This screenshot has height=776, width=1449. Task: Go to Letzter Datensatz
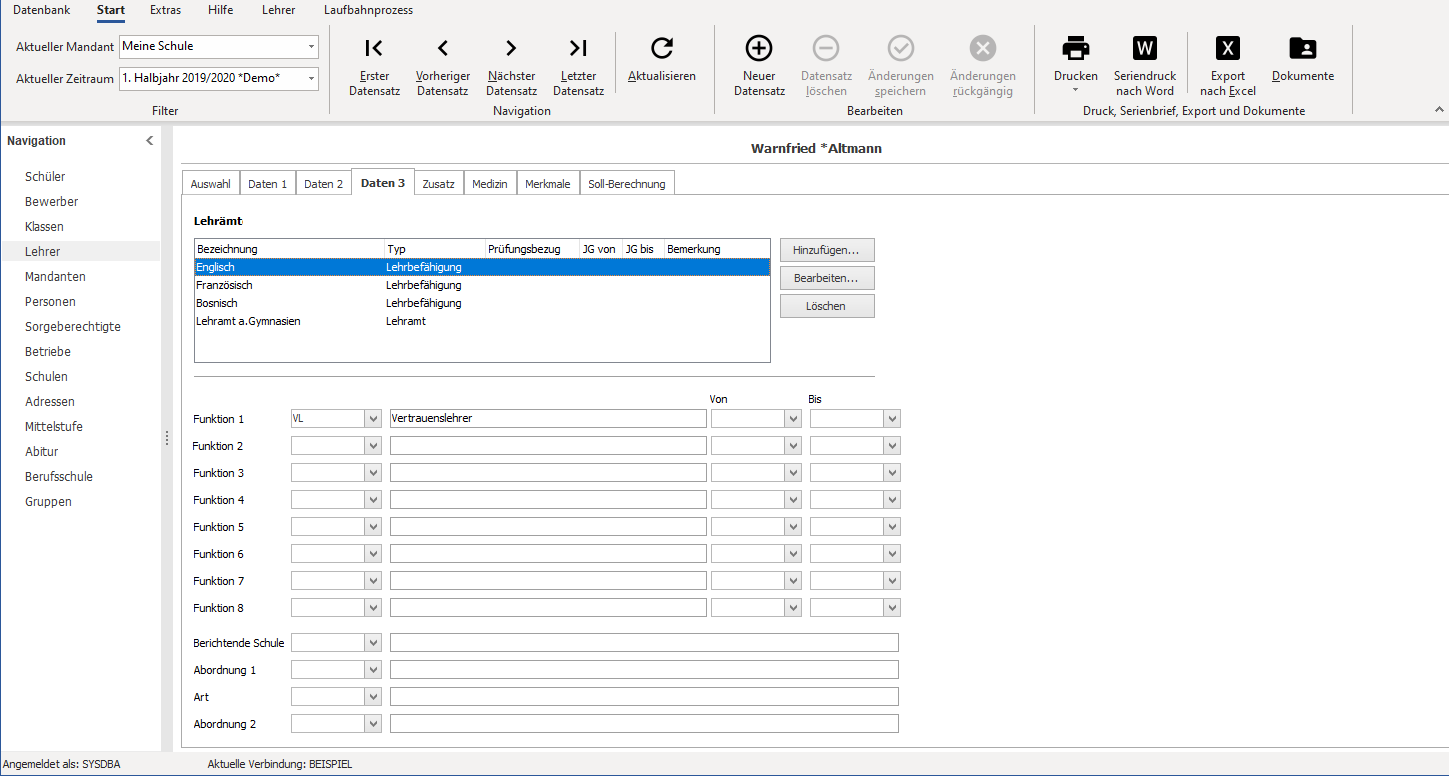click(x=578, y=48)
